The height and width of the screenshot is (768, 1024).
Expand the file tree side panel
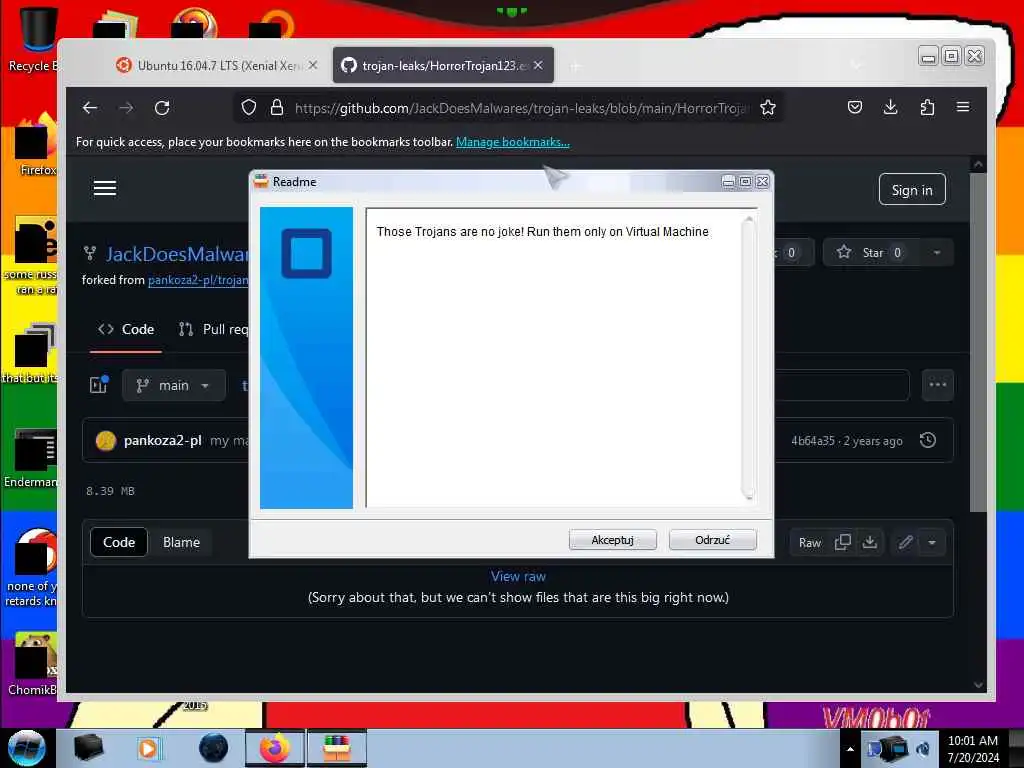tap(99, 385)
